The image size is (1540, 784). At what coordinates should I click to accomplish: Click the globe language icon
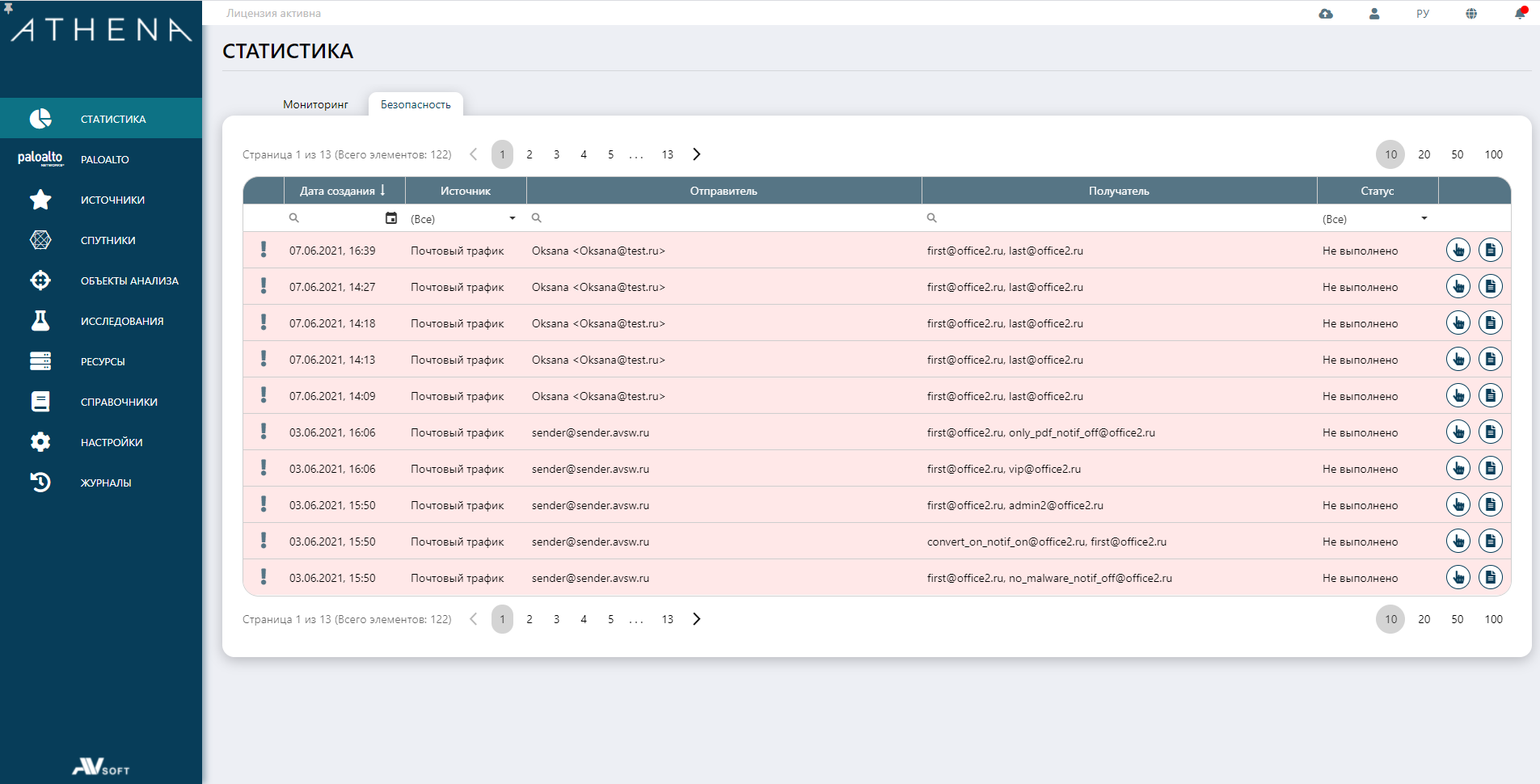pyautogui.click(x=1471, y=14)
